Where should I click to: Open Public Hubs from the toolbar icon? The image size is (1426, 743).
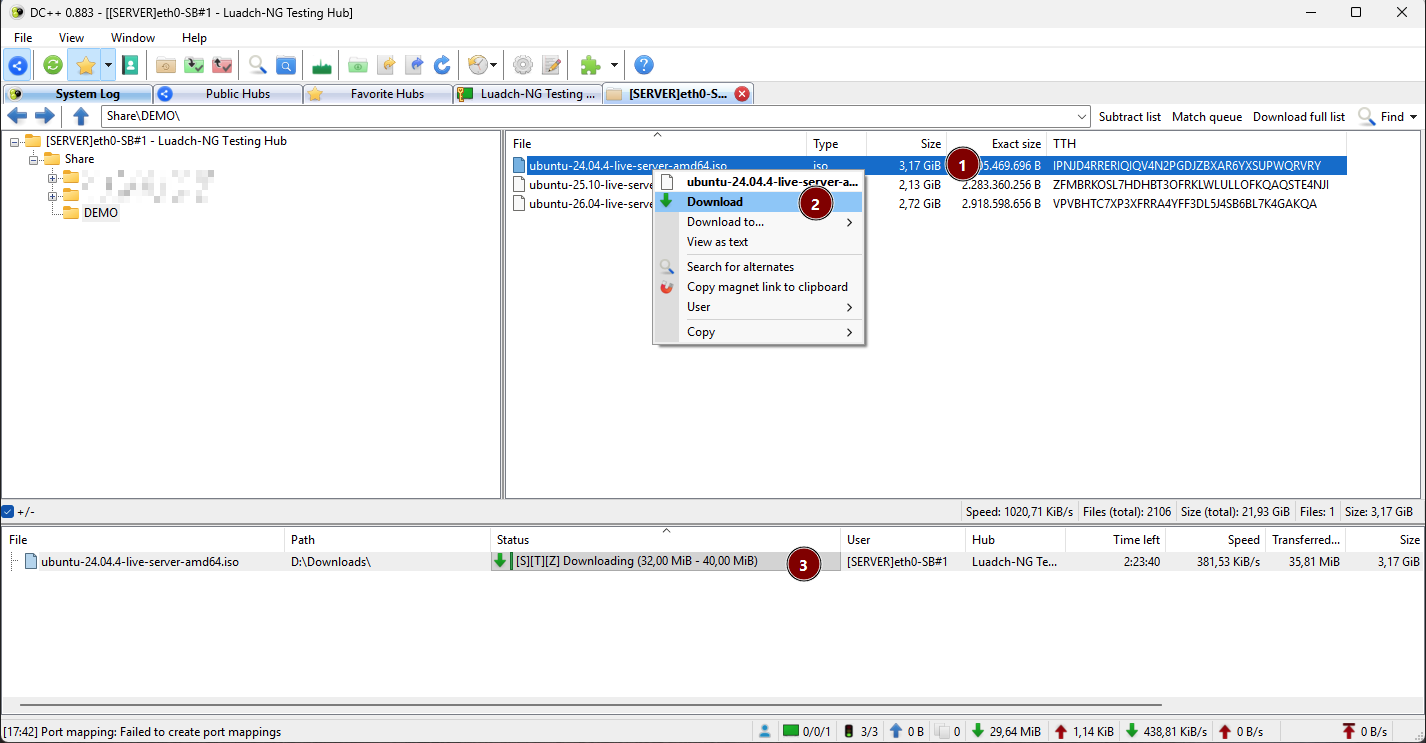[18, 65]
